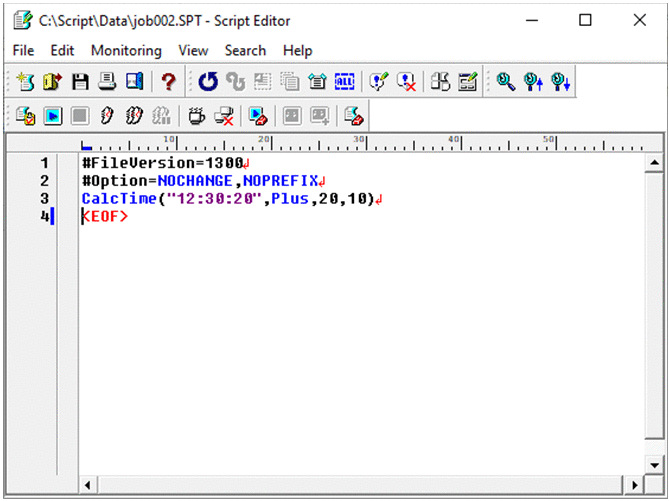Create a new script file
Viewport: 669px width, 501px height.
(25, 81)
